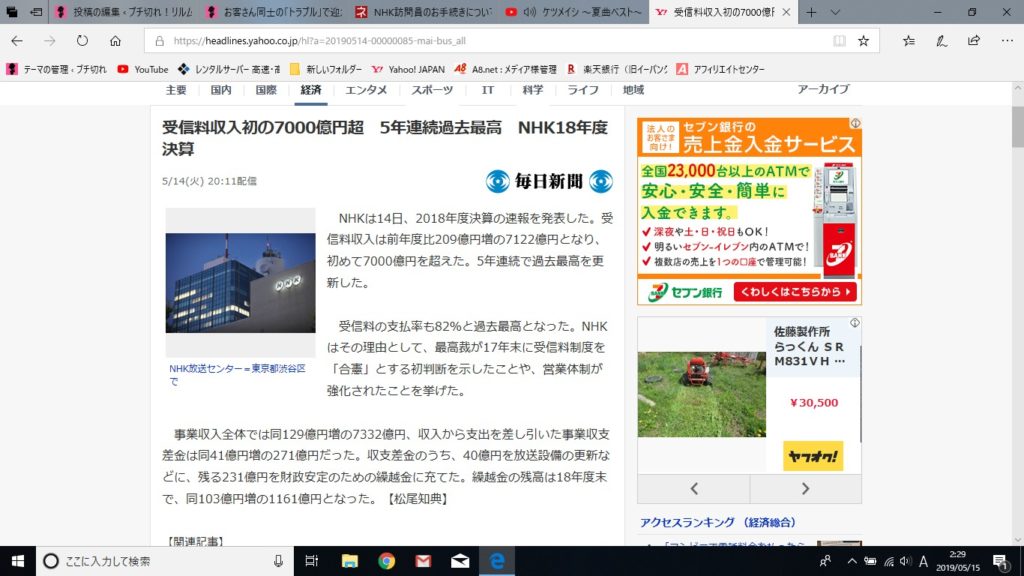1024x576 pixels.
Task: Open the Yahoo! JAPAN bookmark
Action: (x=408, y=69)
